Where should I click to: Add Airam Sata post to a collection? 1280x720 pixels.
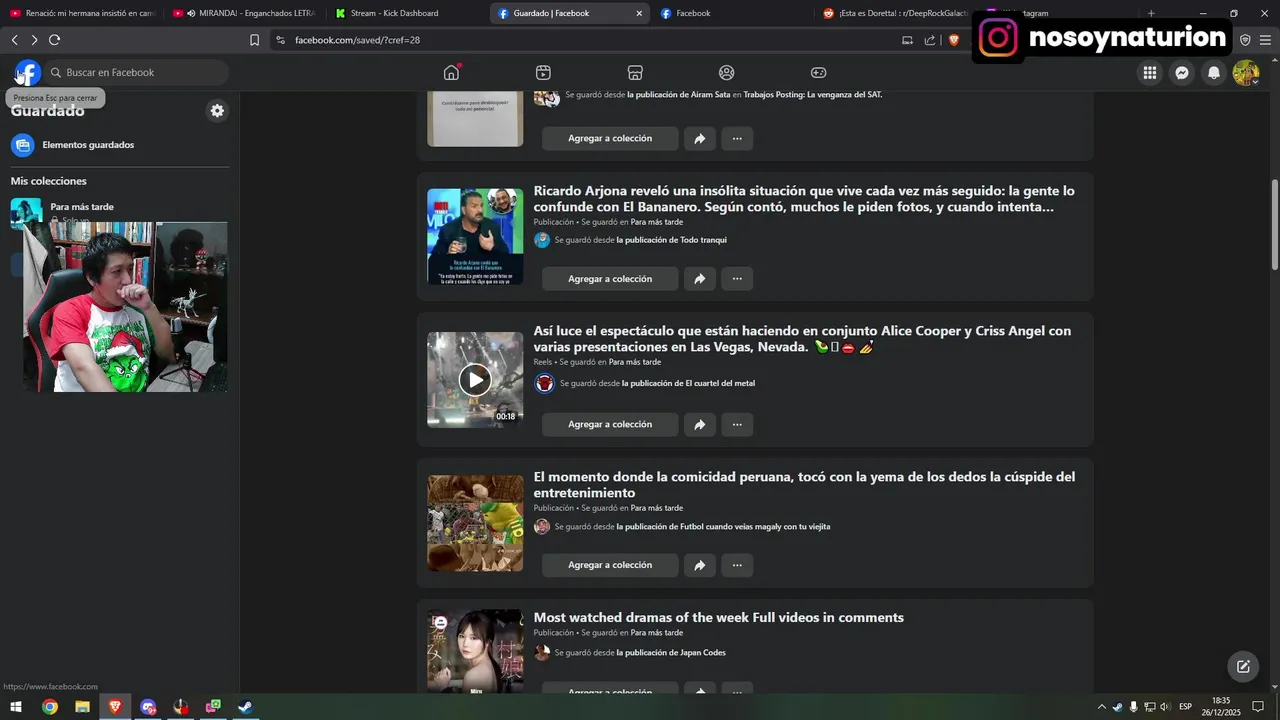[x=610, y=138]
